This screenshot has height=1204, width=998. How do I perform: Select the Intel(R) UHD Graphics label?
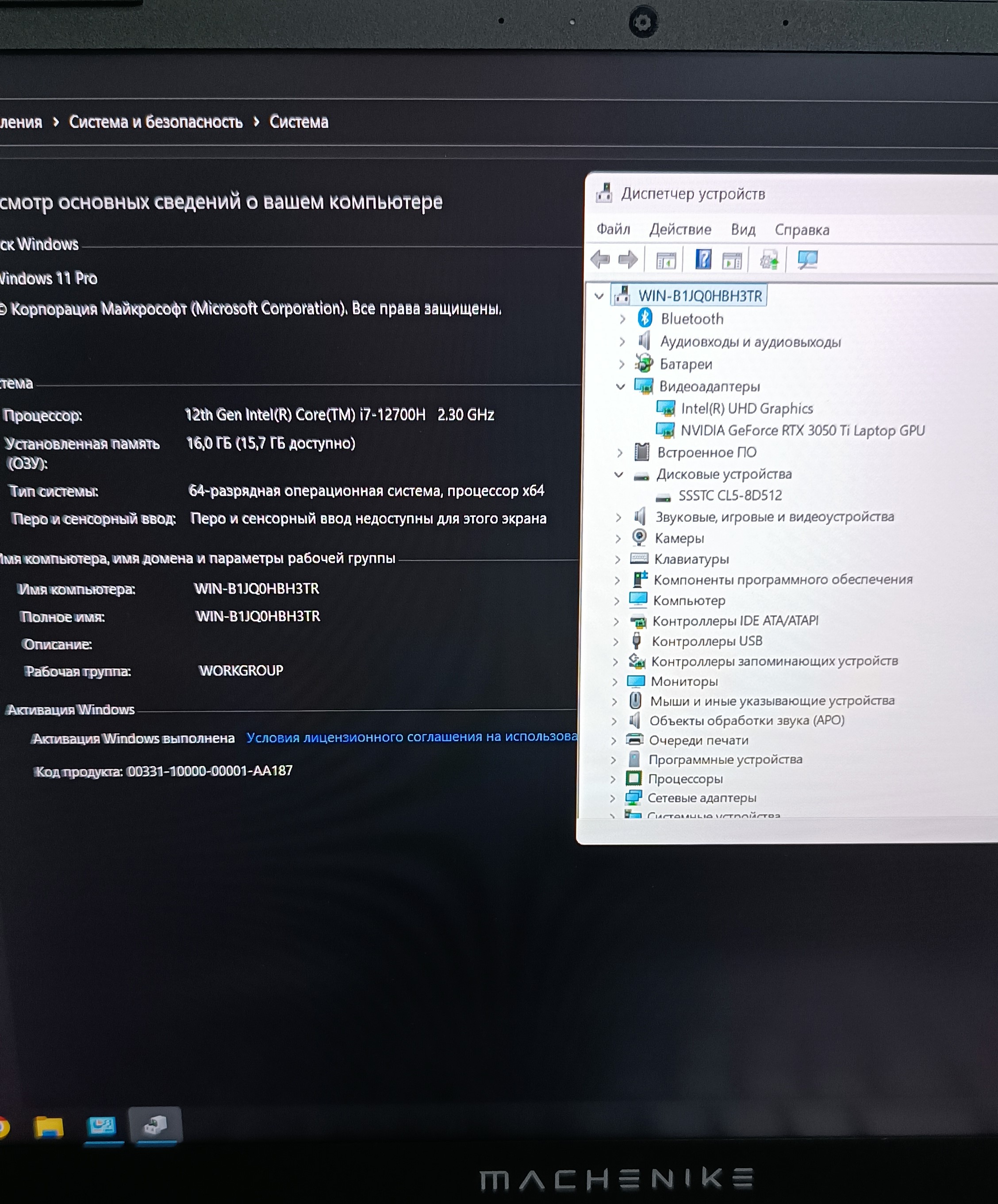[x=747, y=408]
